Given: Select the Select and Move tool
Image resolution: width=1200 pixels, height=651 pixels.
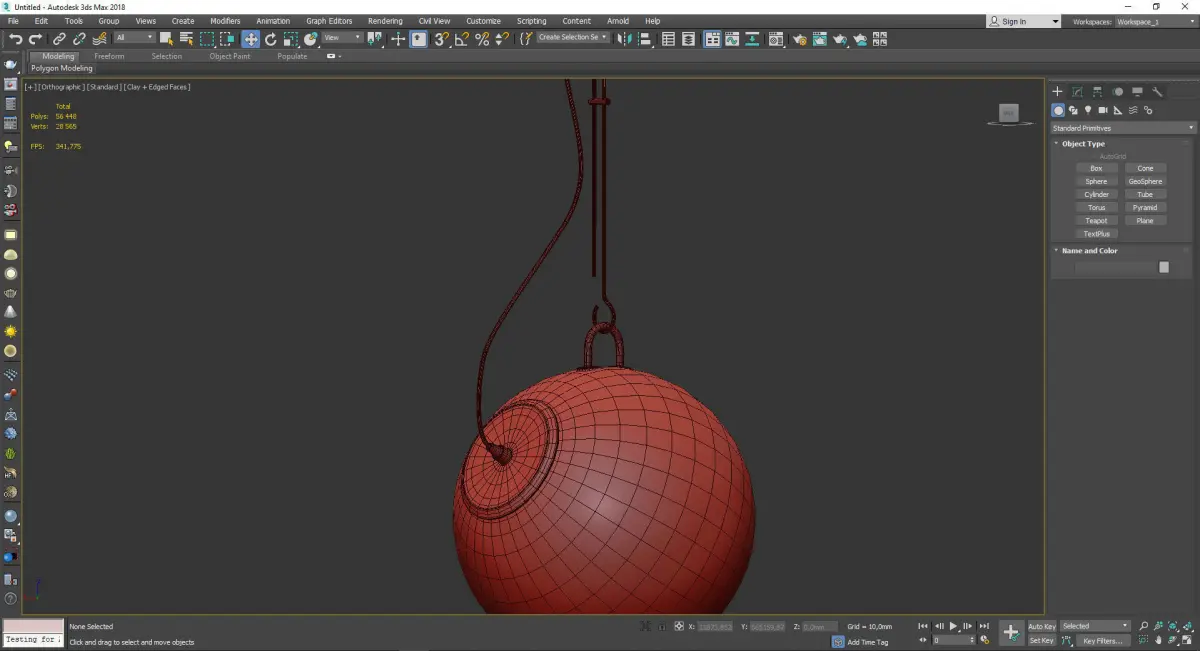Looking at the screenshot, I should point(250,39).
